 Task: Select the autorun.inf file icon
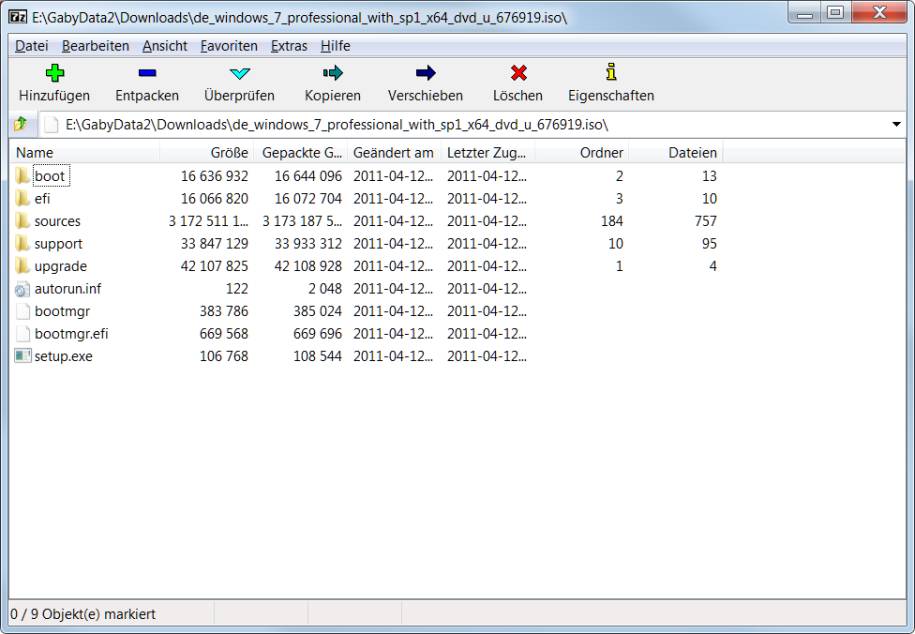tap(23, 288)
